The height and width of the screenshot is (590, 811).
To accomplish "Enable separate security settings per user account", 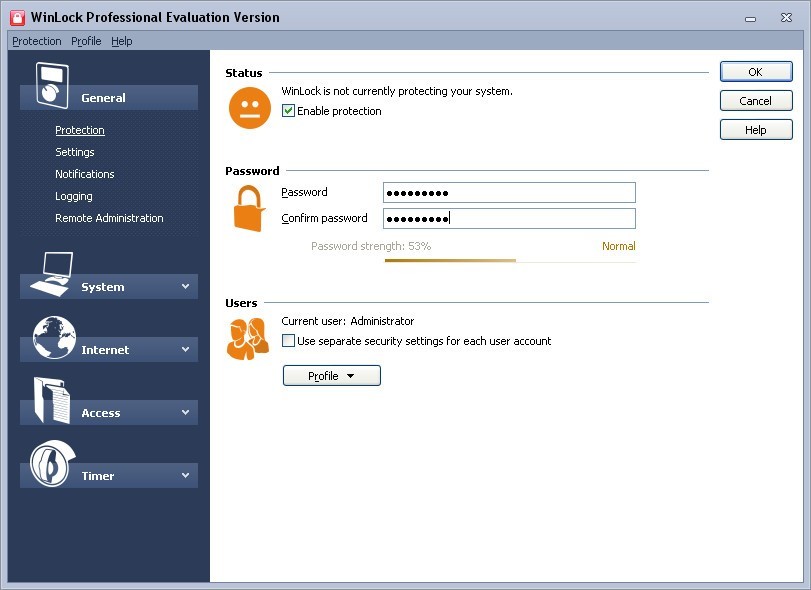I will click(288, 341).
